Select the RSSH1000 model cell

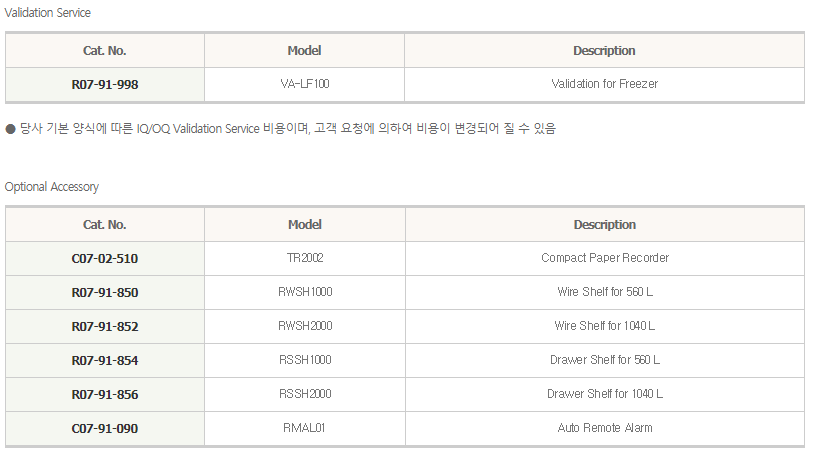point(305,360)
